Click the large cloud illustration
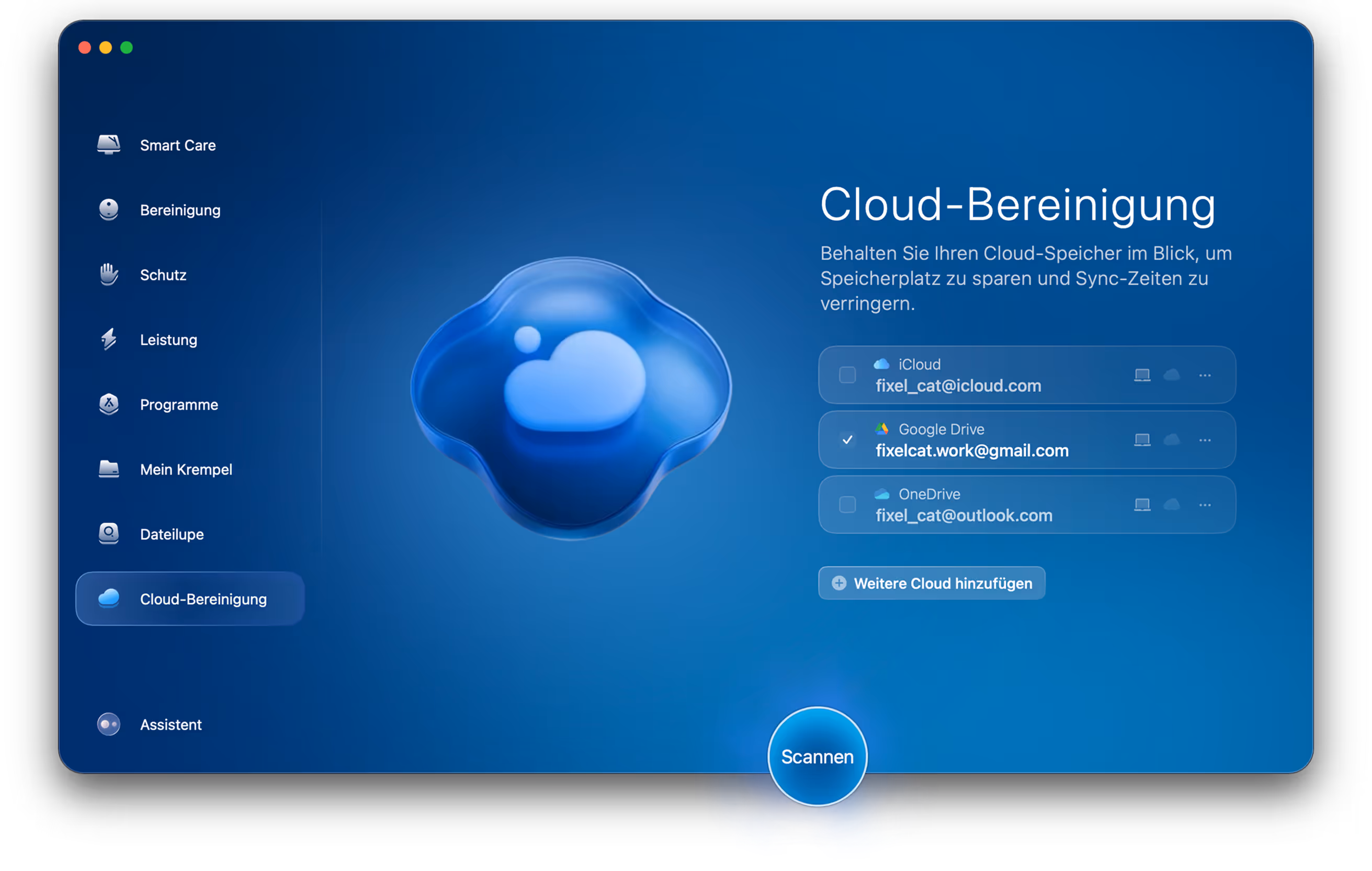1372x871 pixels. click(572, 398)
